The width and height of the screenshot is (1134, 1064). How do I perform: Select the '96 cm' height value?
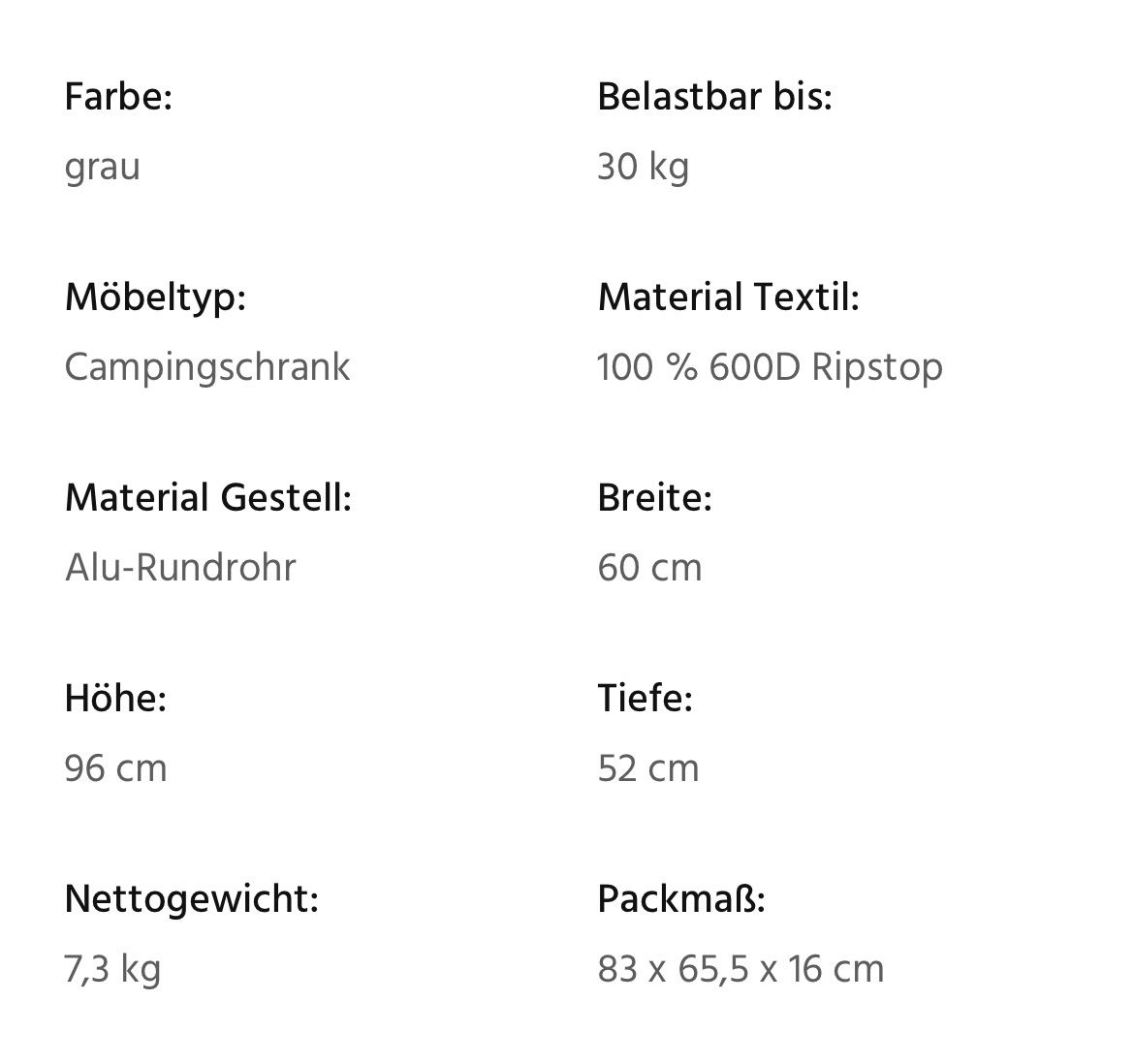(x=115, y=768)
